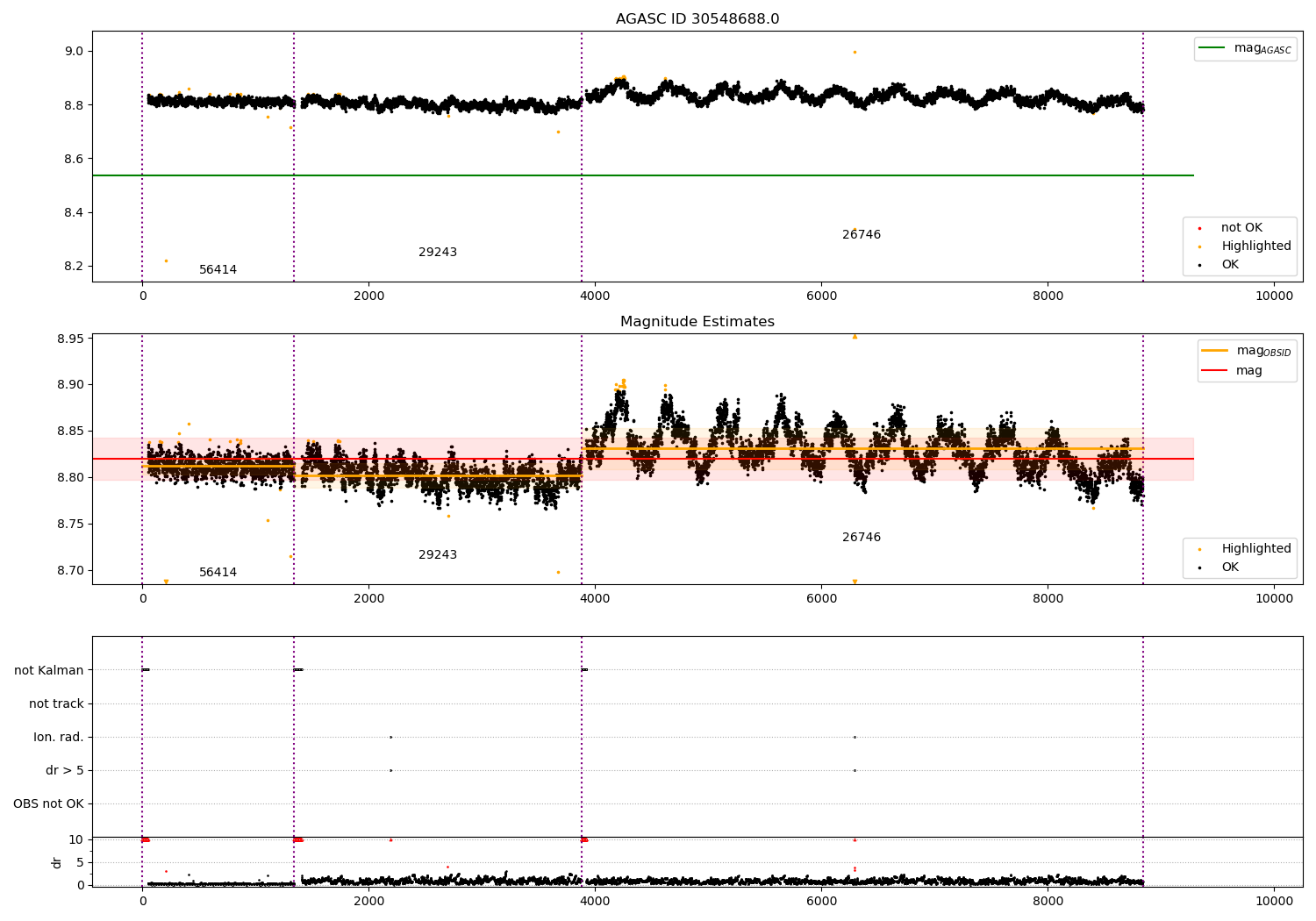
Task: Click the 8.4 tick label in top plot
Action: point(74,213)
